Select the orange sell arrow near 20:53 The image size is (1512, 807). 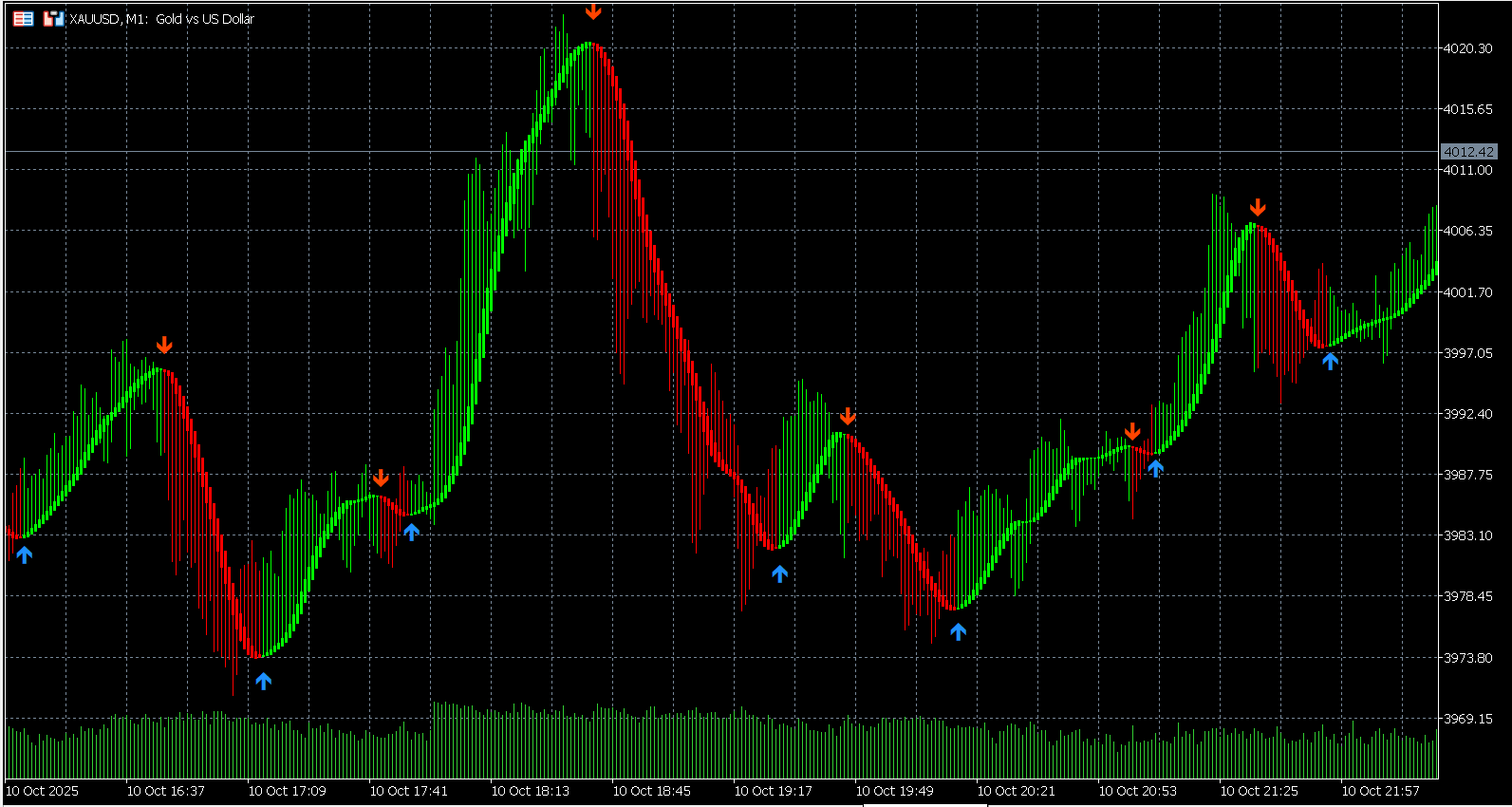coord(1132,432)
